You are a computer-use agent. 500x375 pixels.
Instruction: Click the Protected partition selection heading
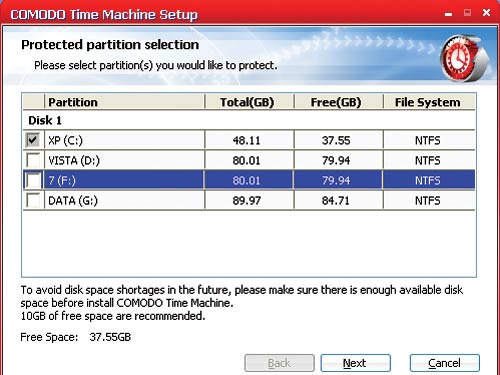click(x=110, y=45)
